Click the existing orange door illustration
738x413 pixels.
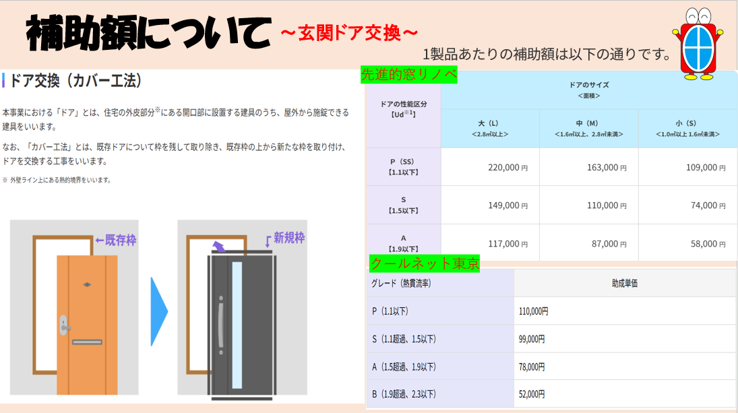click(87, 324)
